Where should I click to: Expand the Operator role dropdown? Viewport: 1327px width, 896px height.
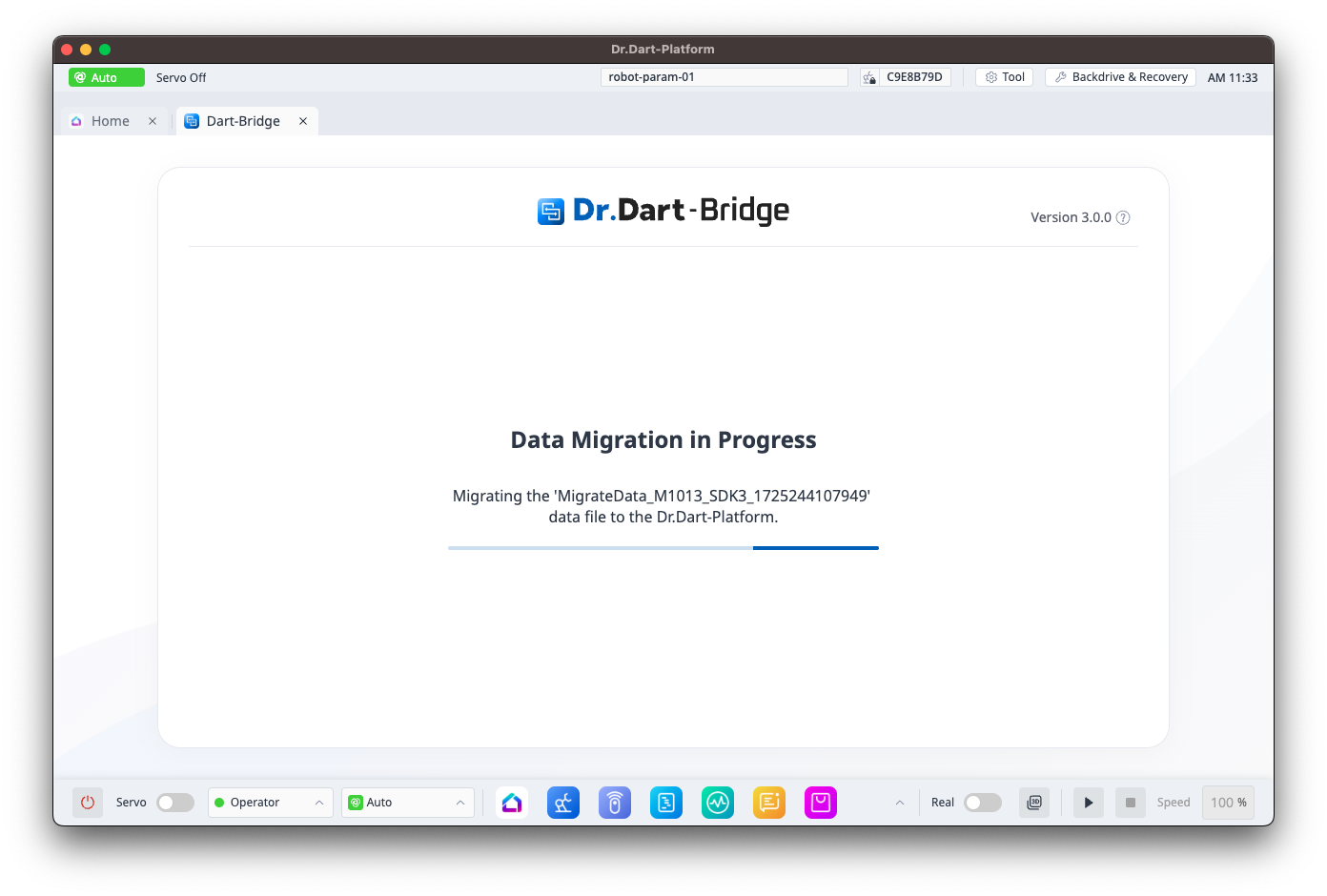[270, 803]
